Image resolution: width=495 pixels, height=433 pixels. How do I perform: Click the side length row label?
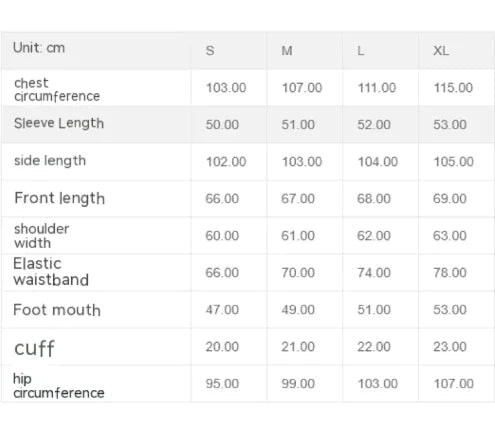point(50,161)
